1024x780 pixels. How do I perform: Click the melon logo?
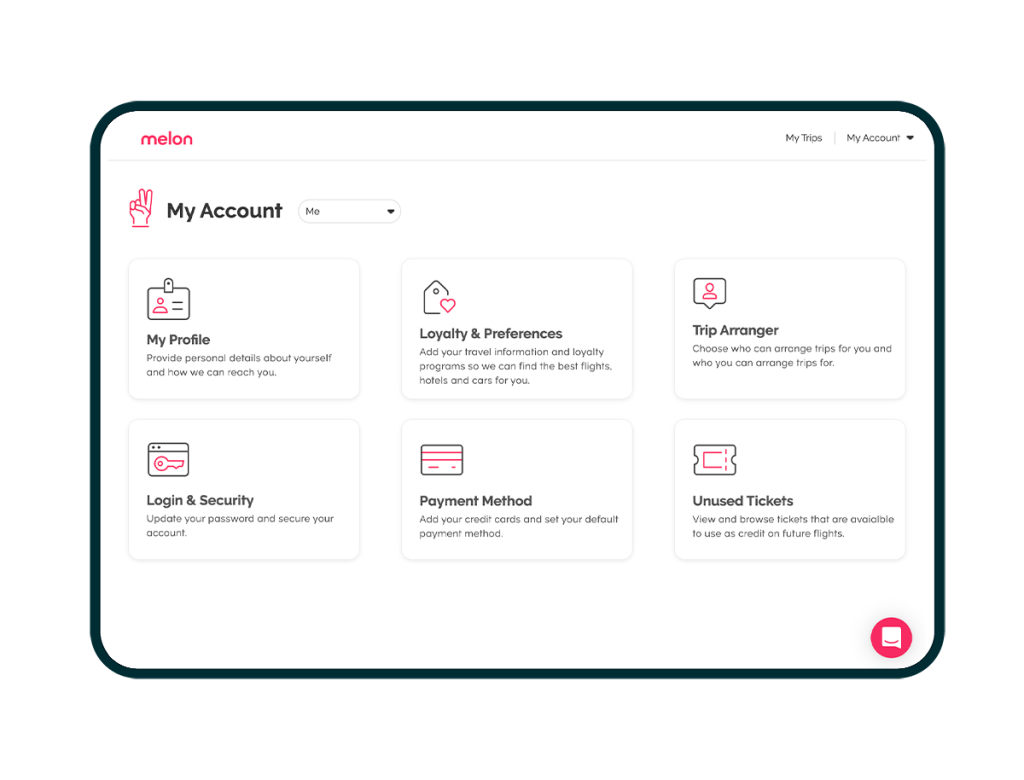(167, 138)
